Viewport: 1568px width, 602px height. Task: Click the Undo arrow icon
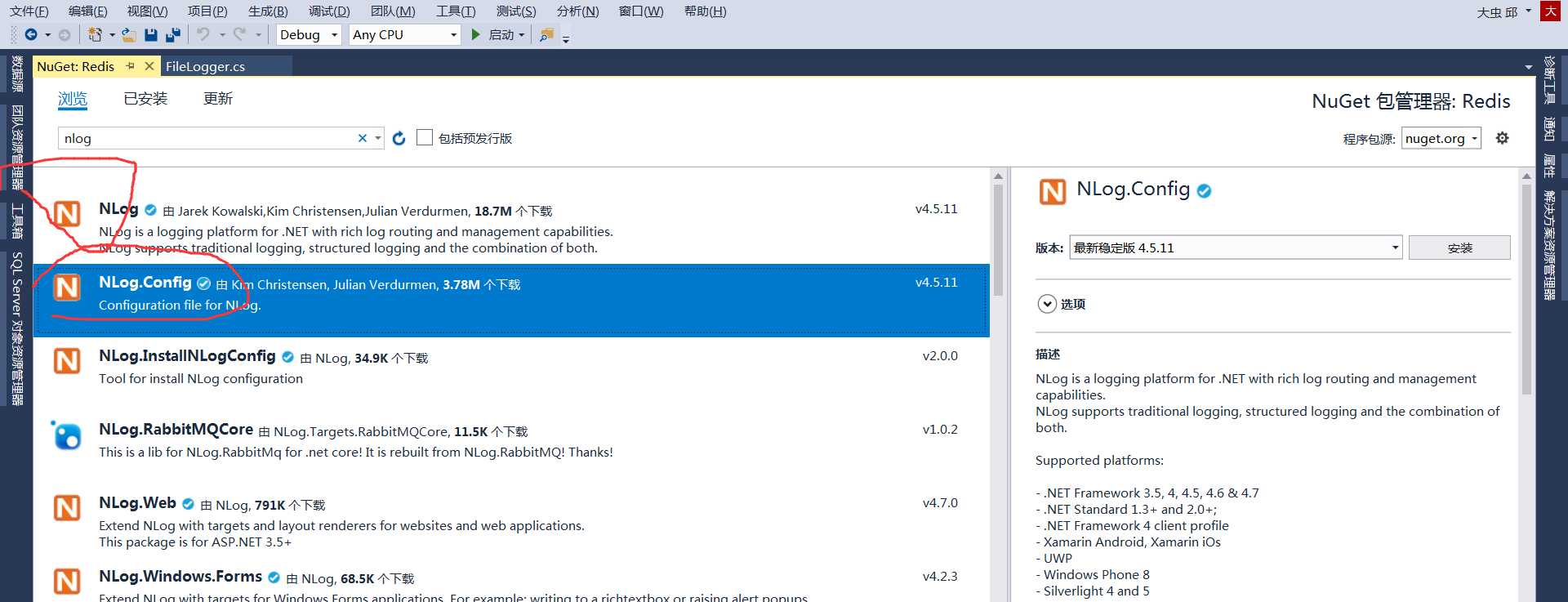[203, 34]
